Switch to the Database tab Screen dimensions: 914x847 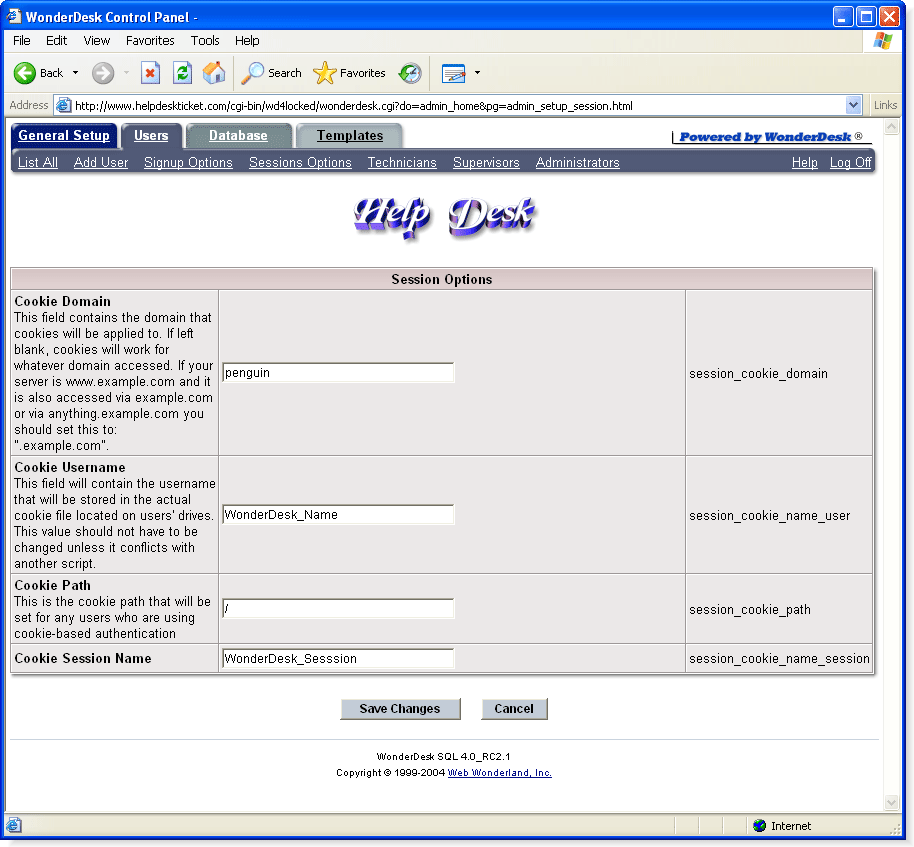point(238,135)
